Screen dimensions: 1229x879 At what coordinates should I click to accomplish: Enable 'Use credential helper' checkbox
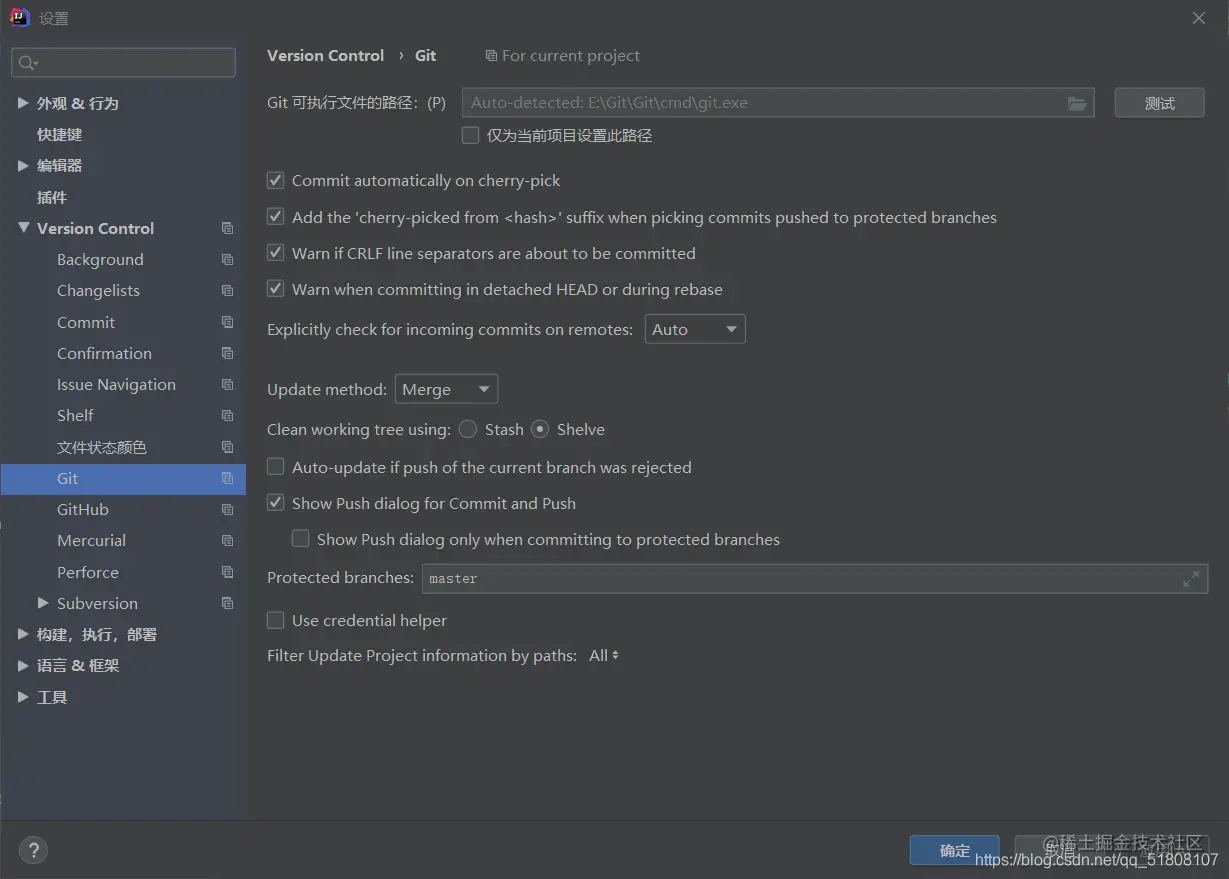[275, 620]
